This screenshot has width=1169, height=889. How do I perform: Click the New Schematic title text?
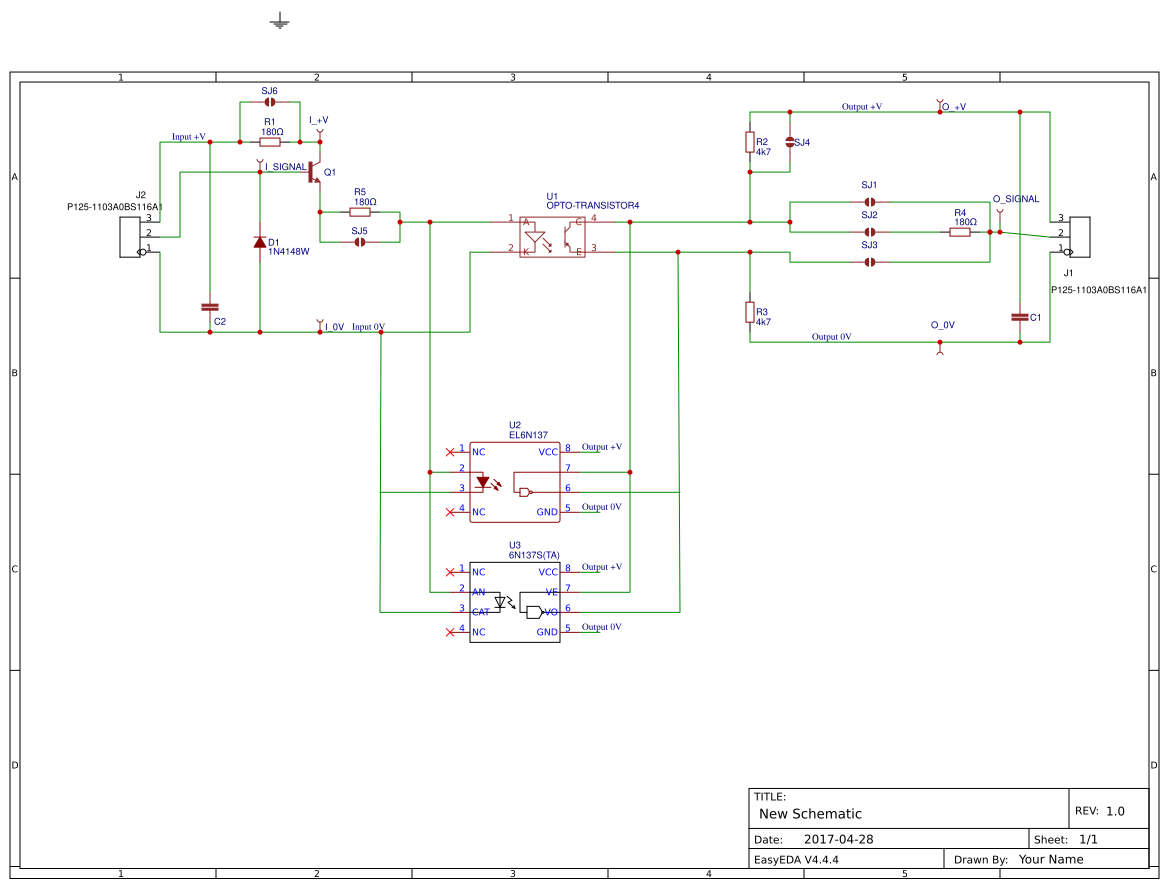(x=810, y=813)
